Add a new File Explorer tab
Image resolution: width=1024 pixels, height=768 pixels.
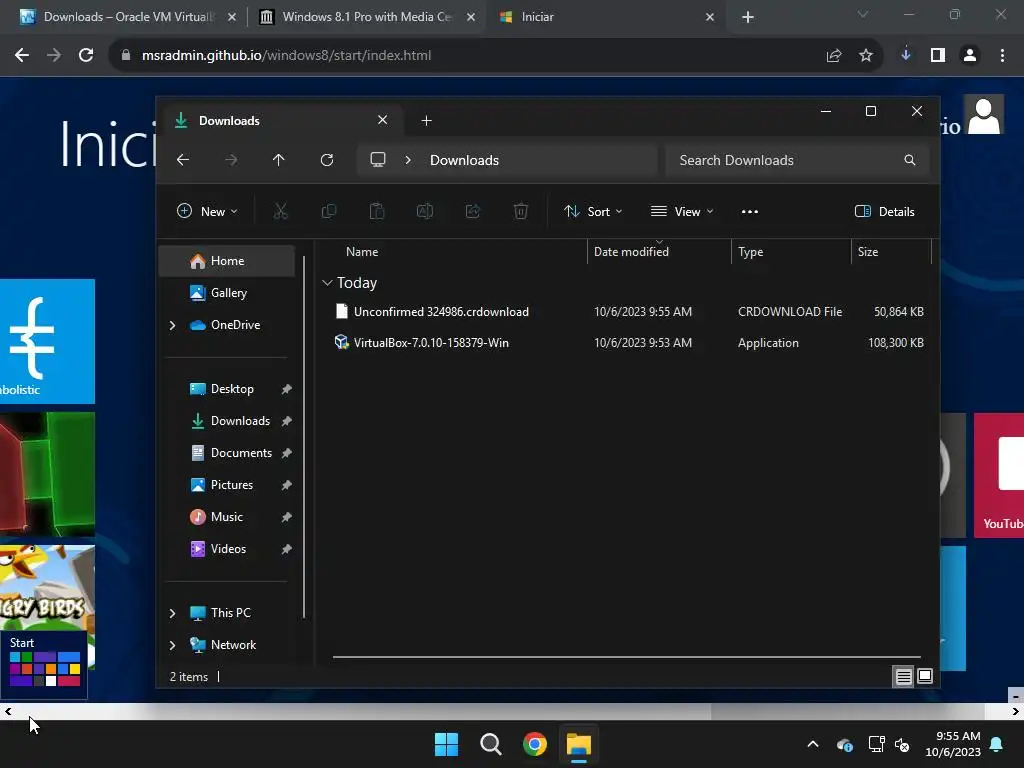tap(426, 121)
